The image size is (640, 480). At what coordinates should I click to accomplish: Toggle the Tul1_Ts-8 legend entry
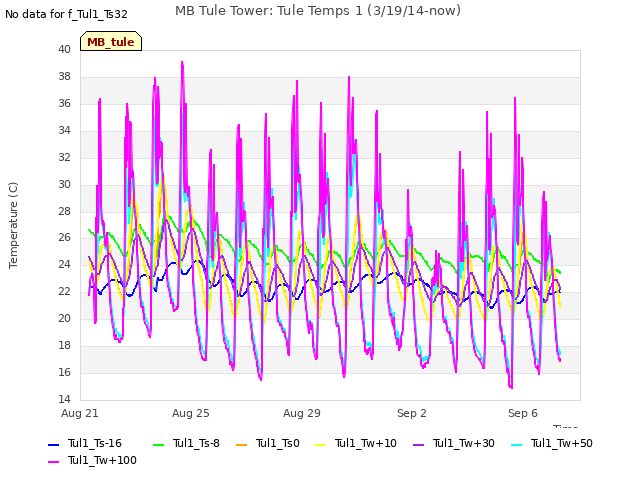(186, 443)
